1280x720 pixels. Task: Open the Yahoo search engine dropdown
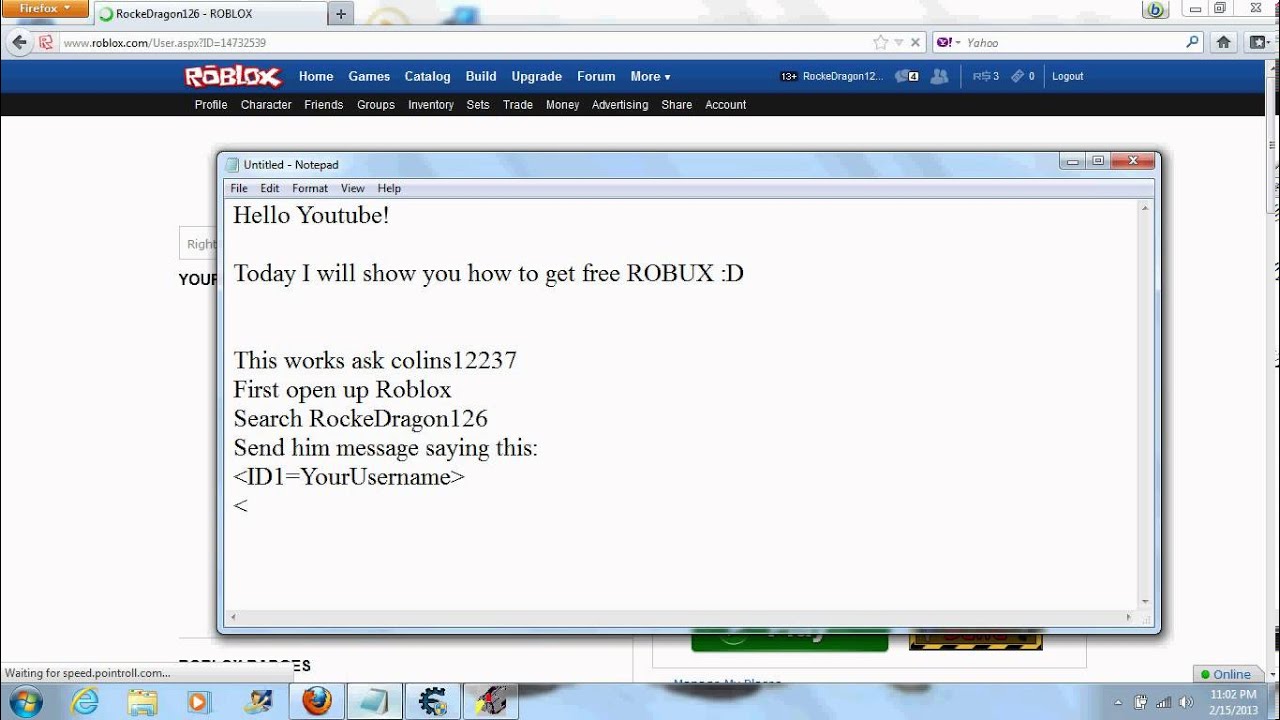[x=947, y=43]
